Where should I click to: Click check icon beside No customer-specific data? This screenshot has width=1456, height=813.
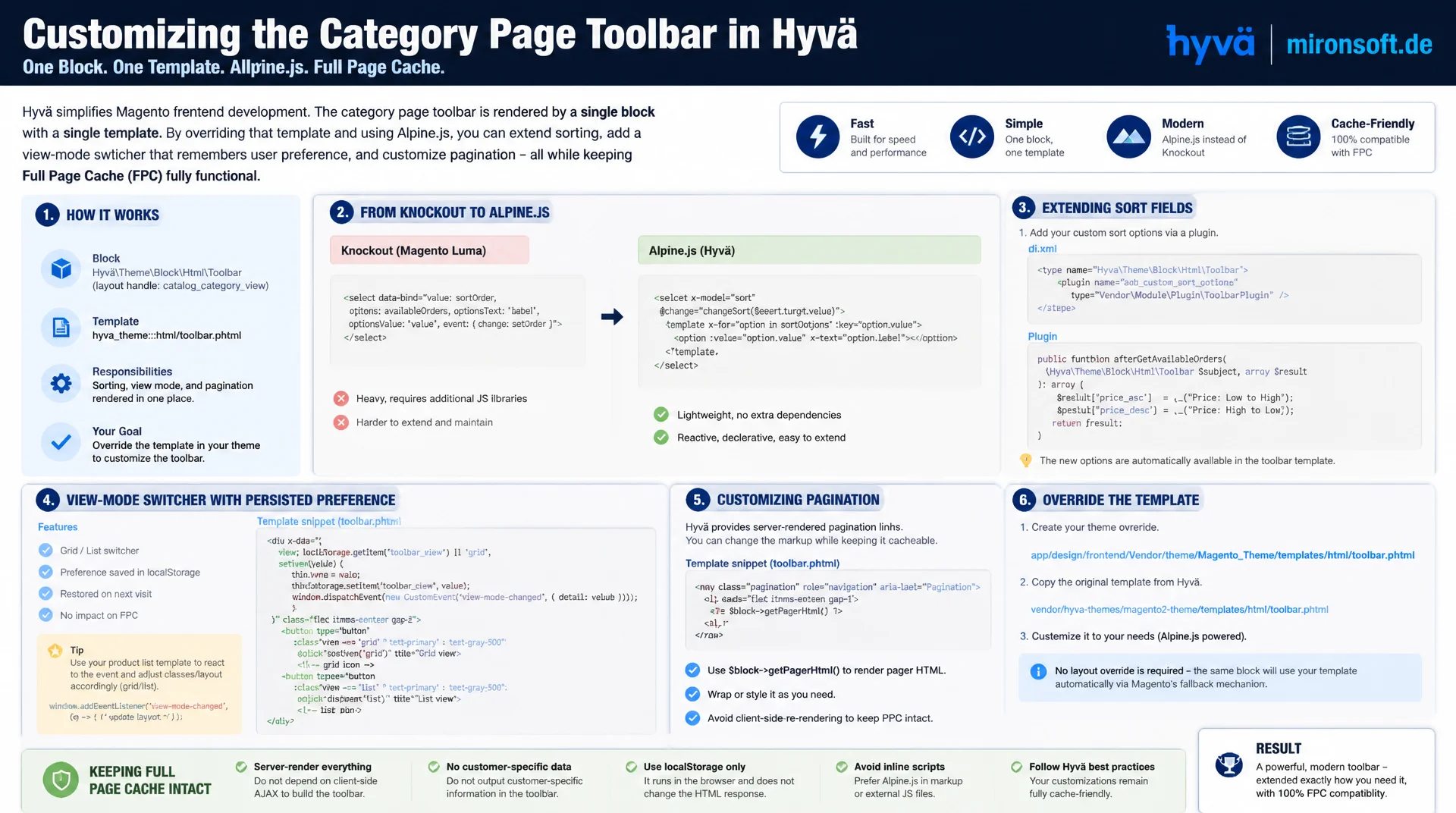coord(434,767)
